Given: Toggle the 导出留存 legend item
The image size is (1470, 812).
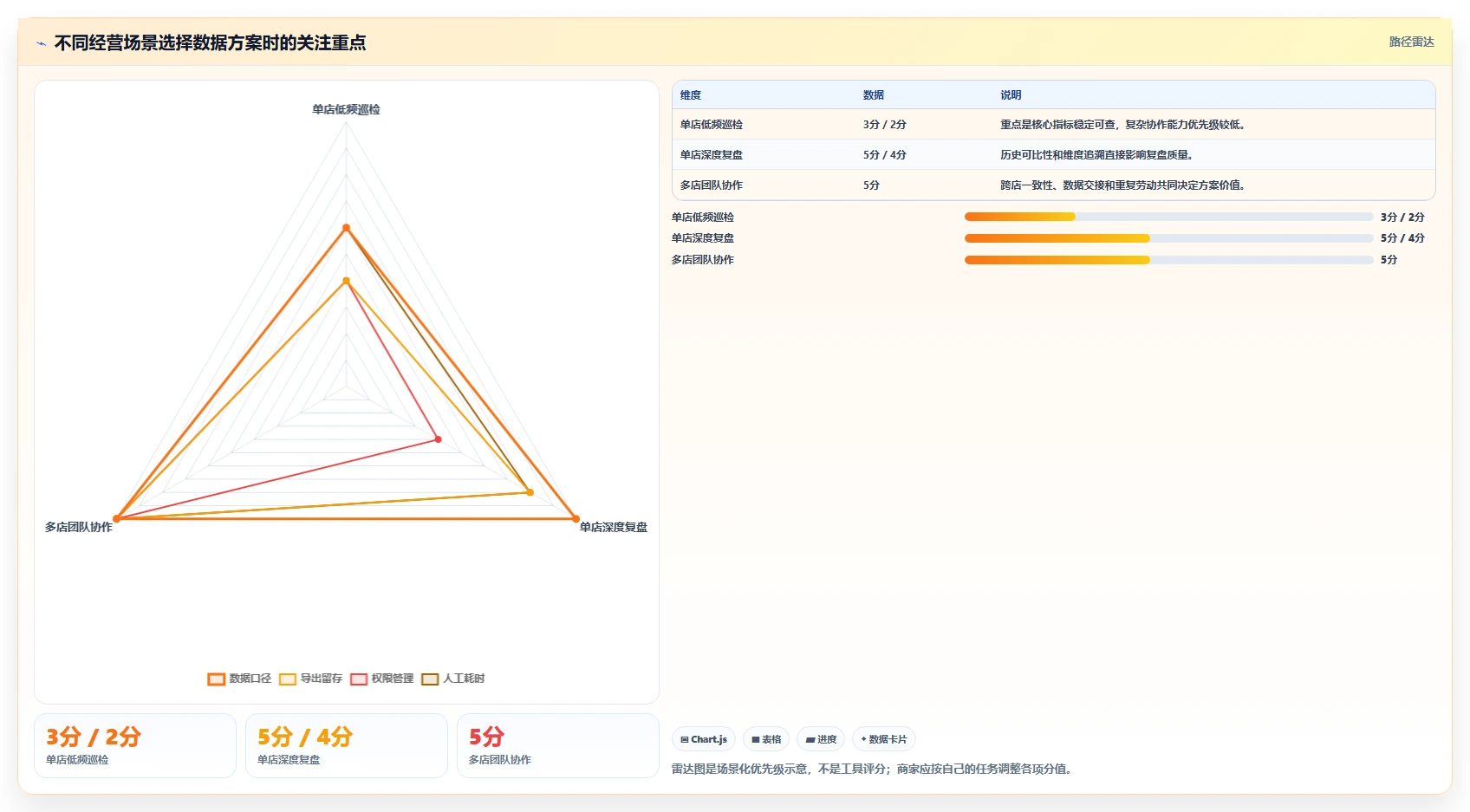Looking at the screenshot, I should (x=310, y=679).
